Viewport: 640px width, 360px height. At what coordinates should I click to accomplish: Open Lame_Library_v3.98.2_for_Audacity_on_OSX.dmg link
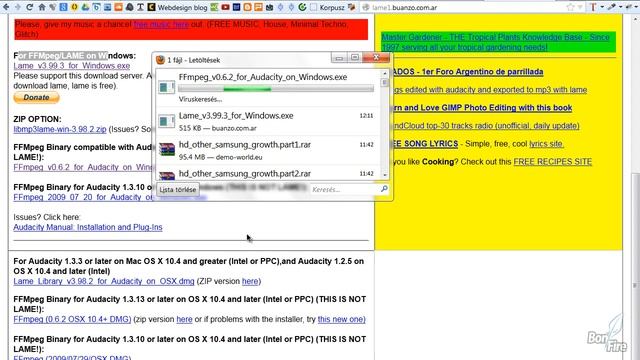[104, 281]
